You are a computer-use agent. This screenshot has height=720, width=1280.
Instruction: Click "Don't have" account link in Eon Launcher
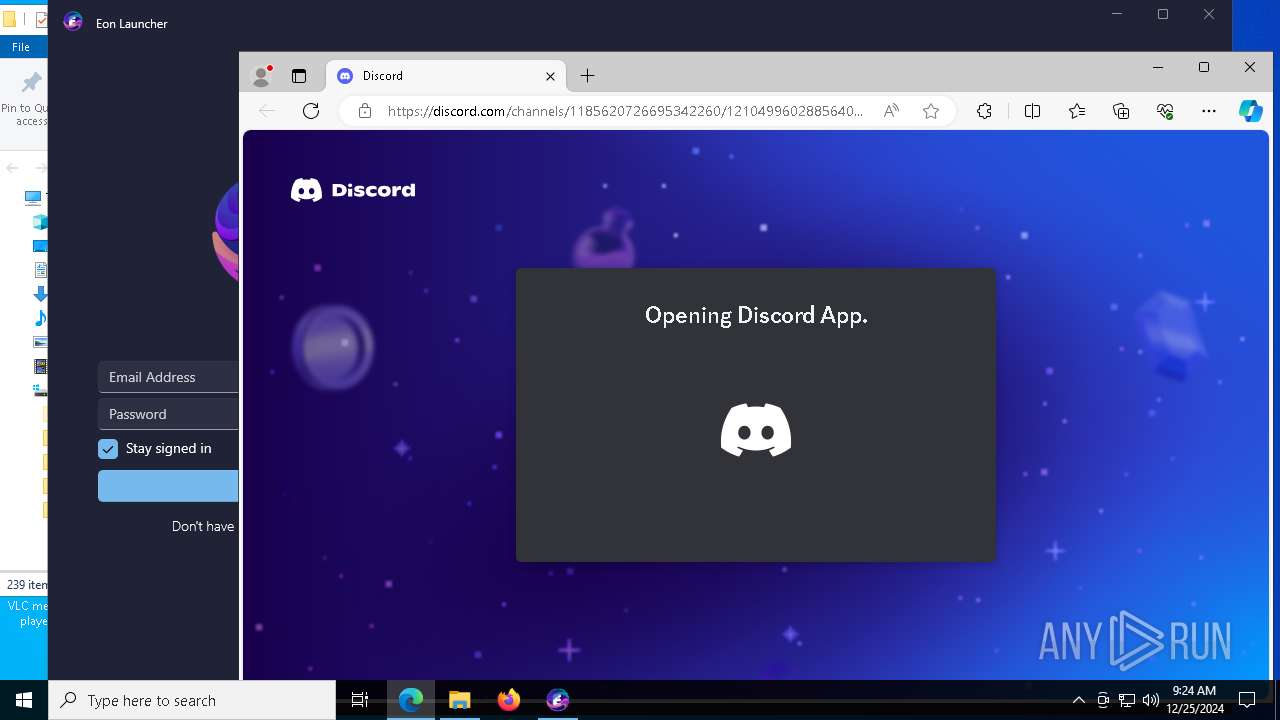click(x=203, y=526)
